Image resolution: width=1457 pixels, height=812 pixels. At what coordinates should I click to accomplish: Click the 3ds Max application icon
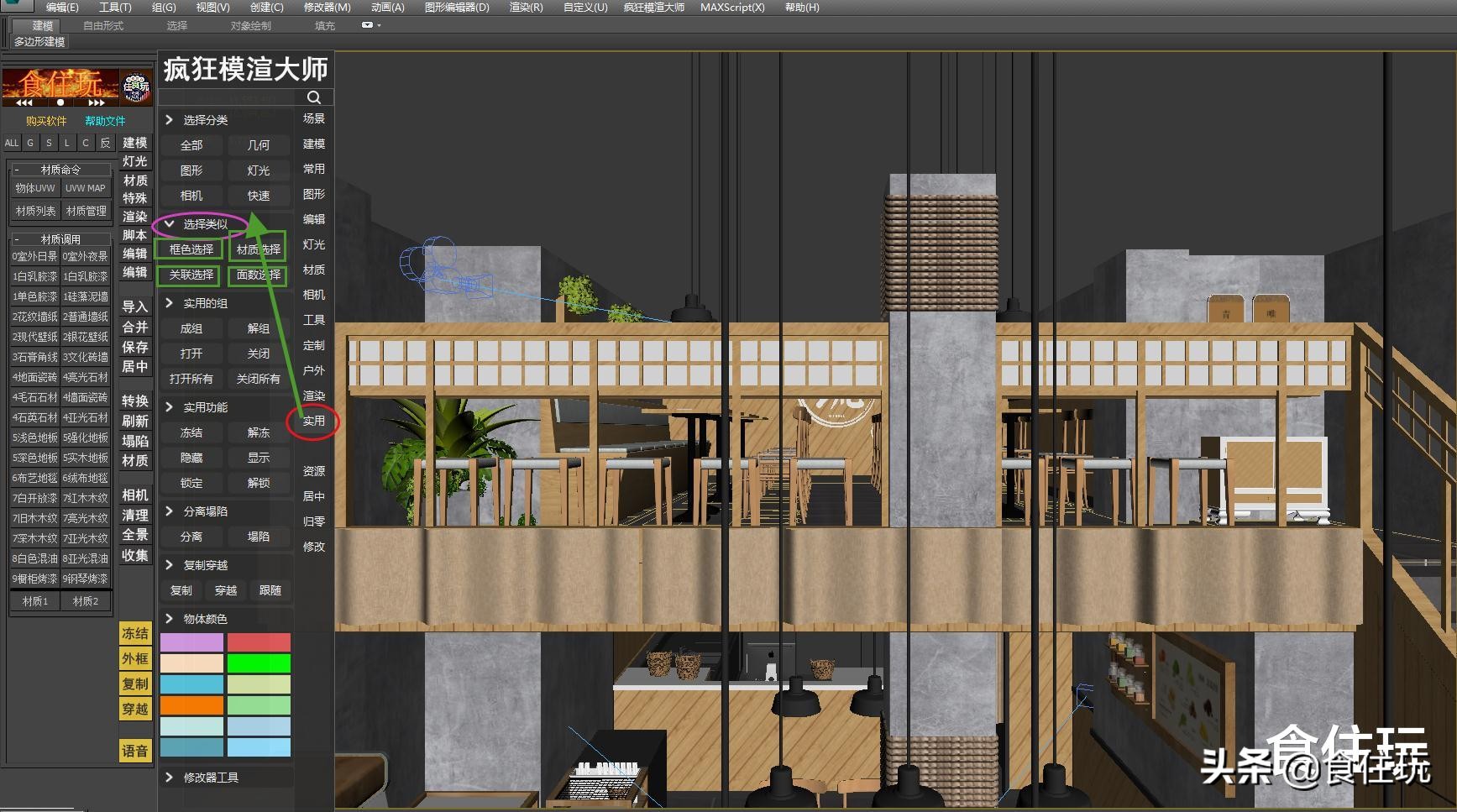[x=15, y=5]
